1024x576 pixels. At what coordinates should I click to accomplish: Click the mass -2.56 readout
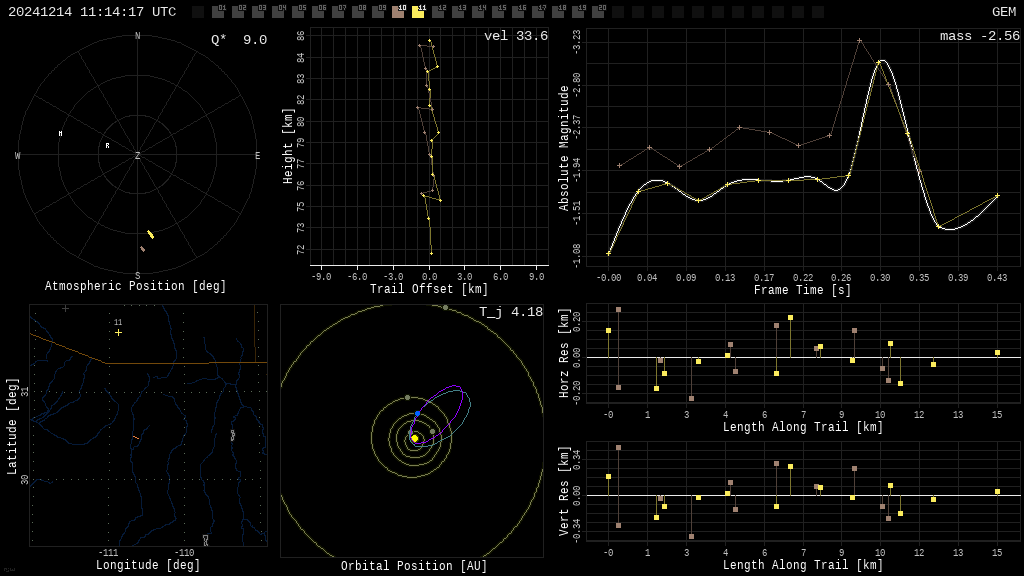point(980,36)
